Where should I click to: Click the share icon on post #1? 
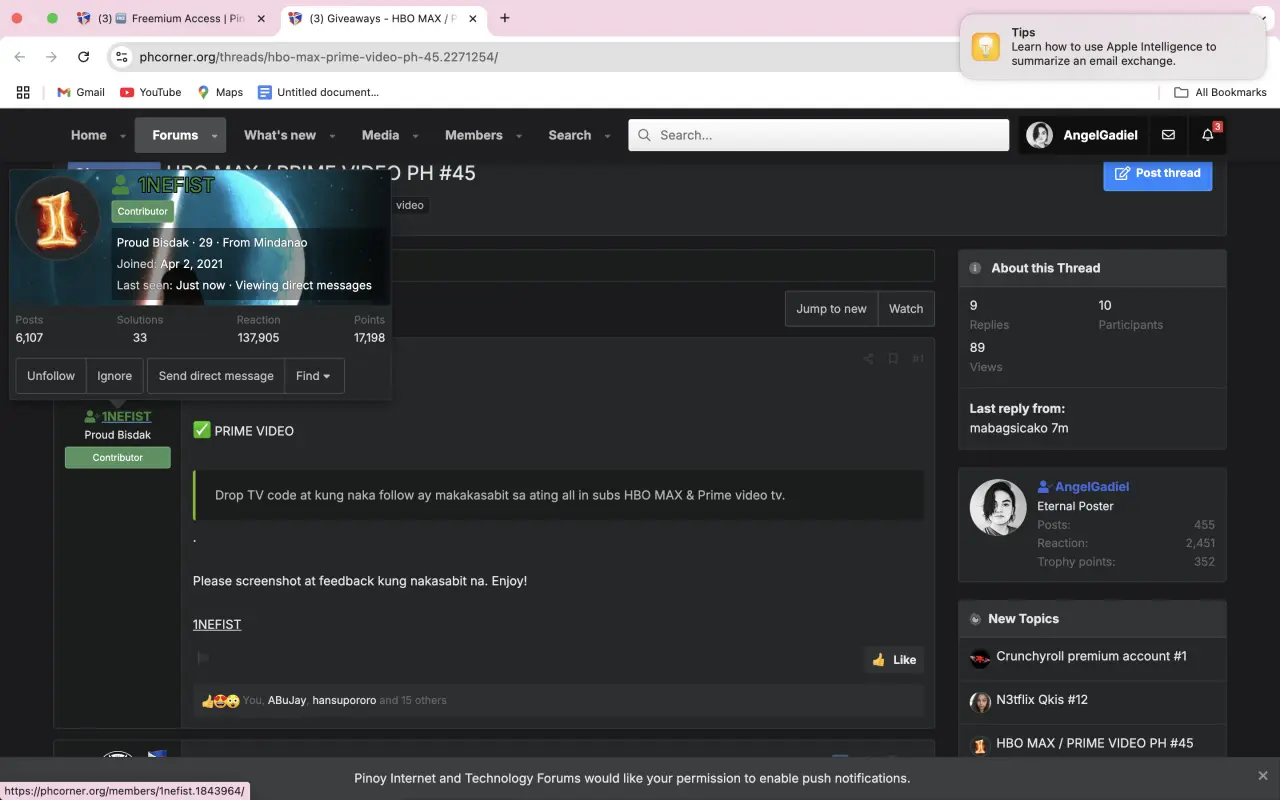(868, 359)
